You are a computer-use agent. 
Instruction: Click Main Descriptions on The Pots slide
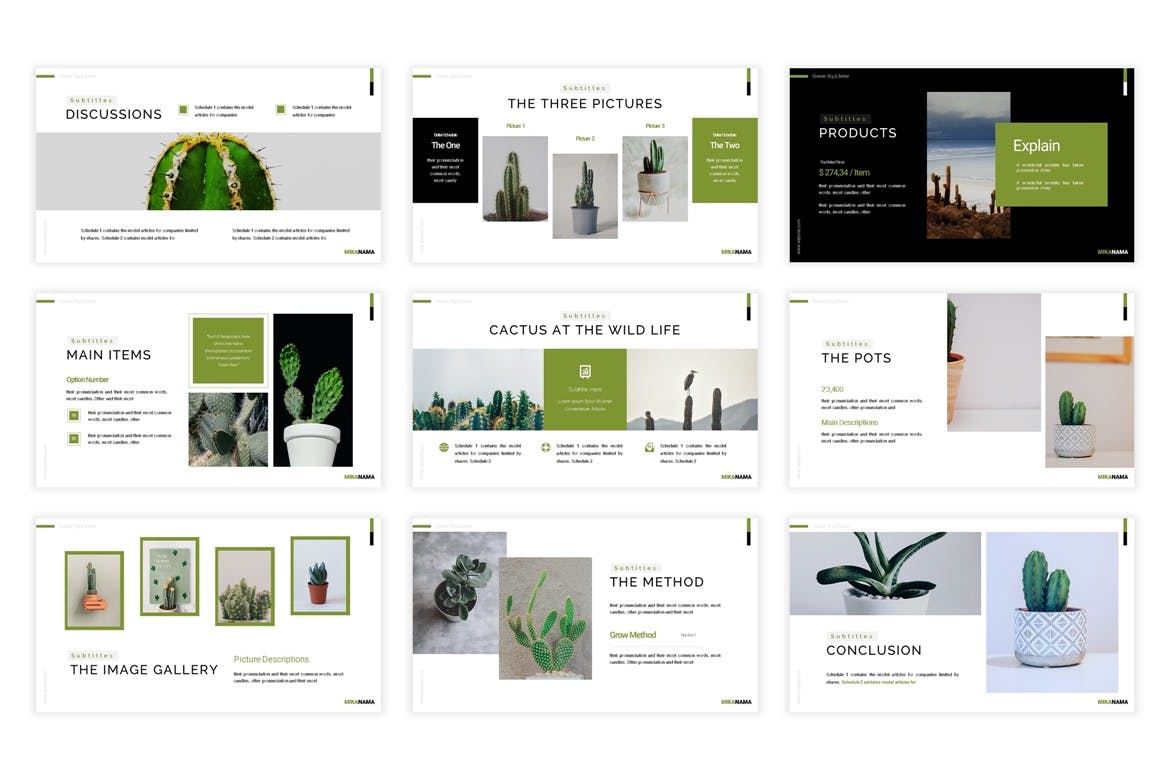[849, 423]
